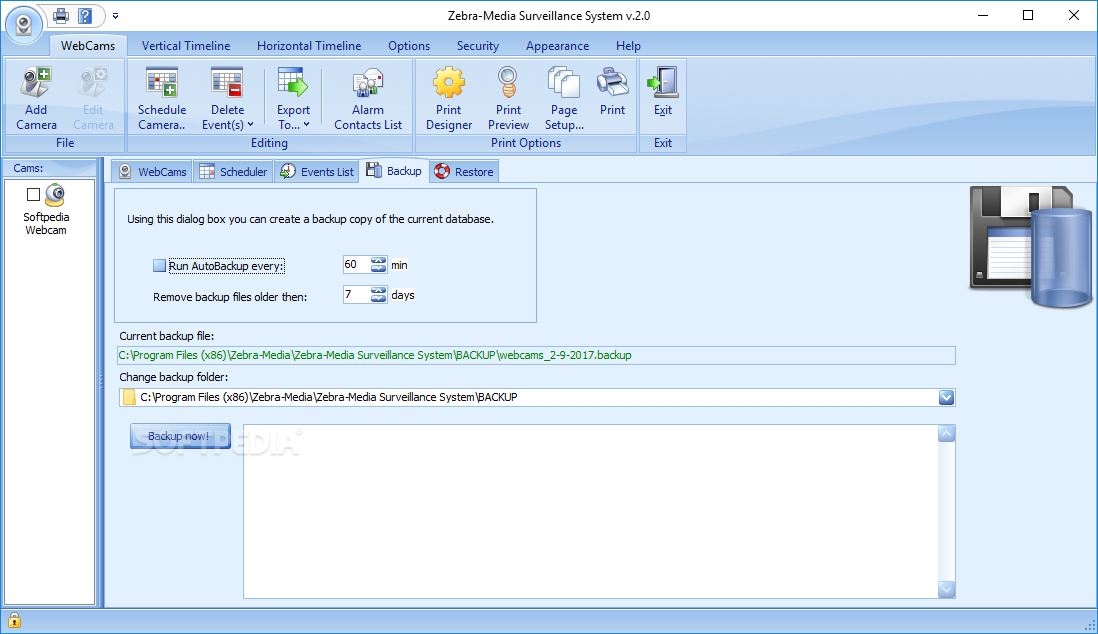The width and height of the screenshot is (1098, 634).
Task: Enable Run AutoBackup every checkbox
Action: pos(160,266)
